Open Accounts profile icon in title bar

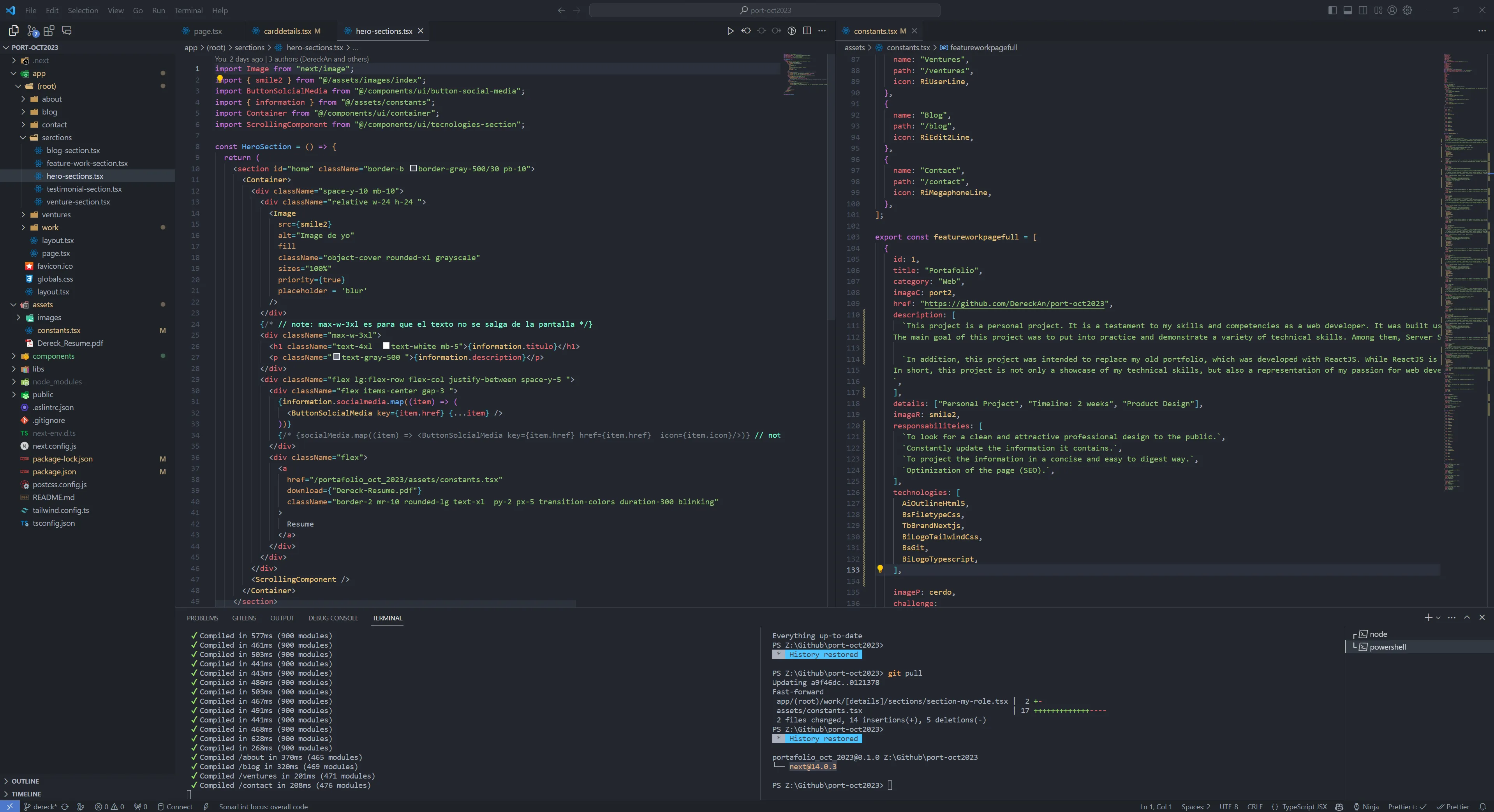pyautogui.click(x=1392, y=11)
